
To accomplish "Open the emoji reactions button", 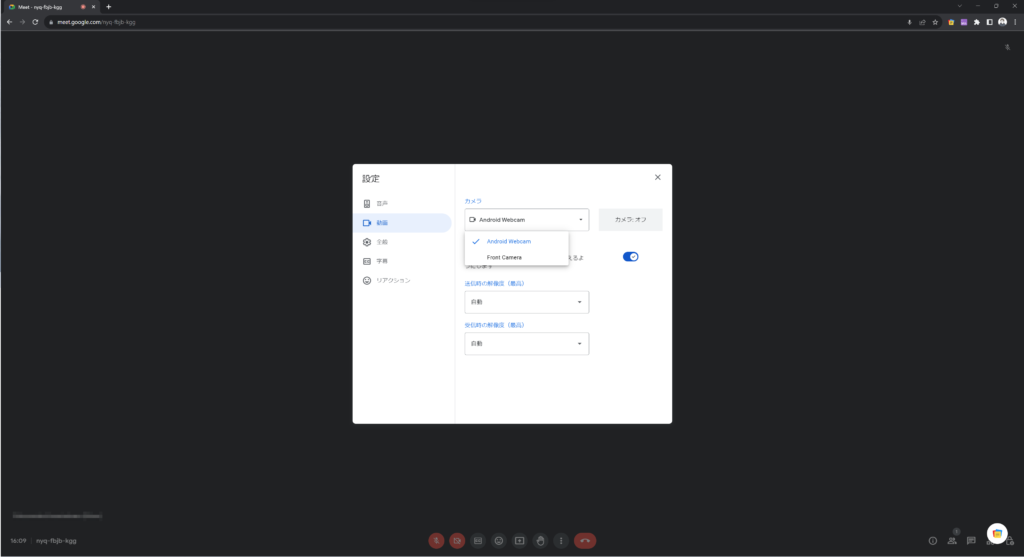I will point(499,540).
